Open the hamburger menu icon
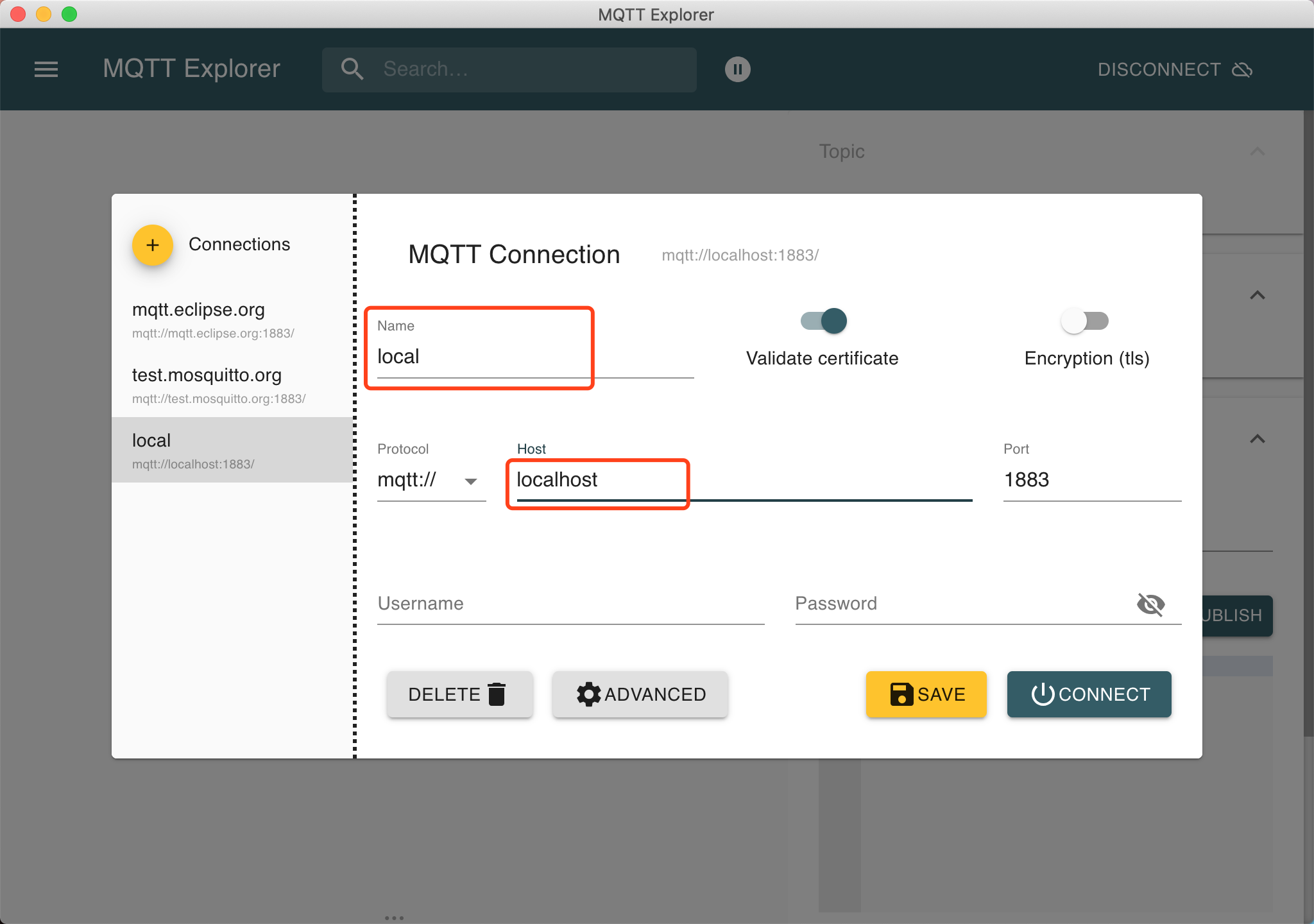 (46, 69)
